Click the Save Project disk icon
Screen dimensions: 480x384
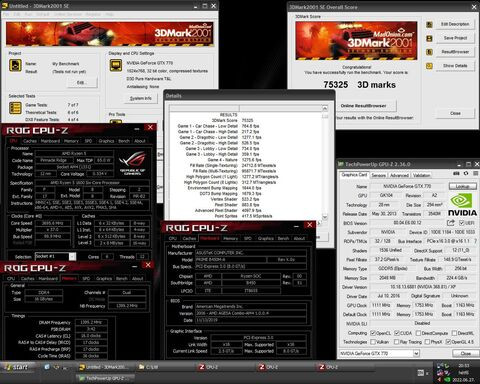(429, 38)
